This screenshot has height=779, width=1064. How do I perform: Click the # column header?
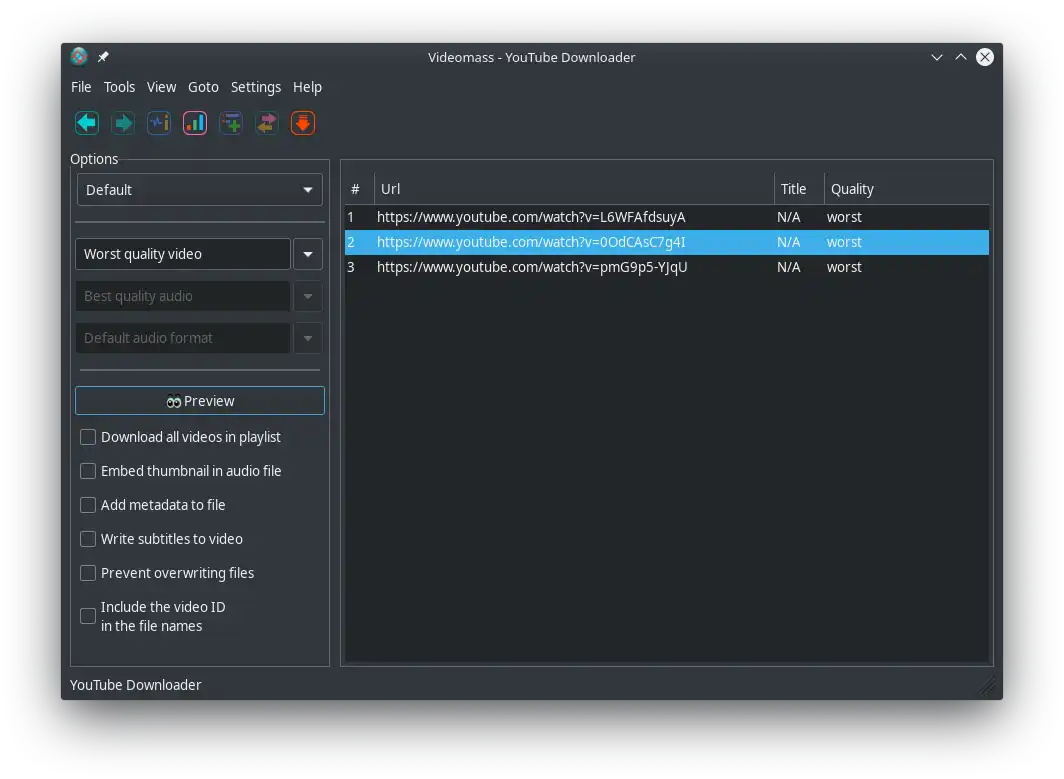[x=359, y=189]
